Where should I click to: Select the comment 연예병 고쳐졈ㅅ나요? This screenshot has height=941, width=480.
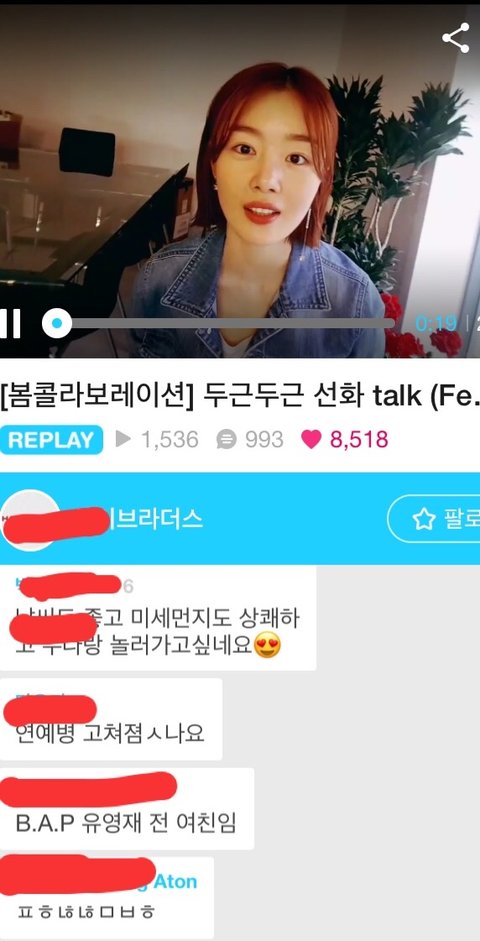pos(111,719)
